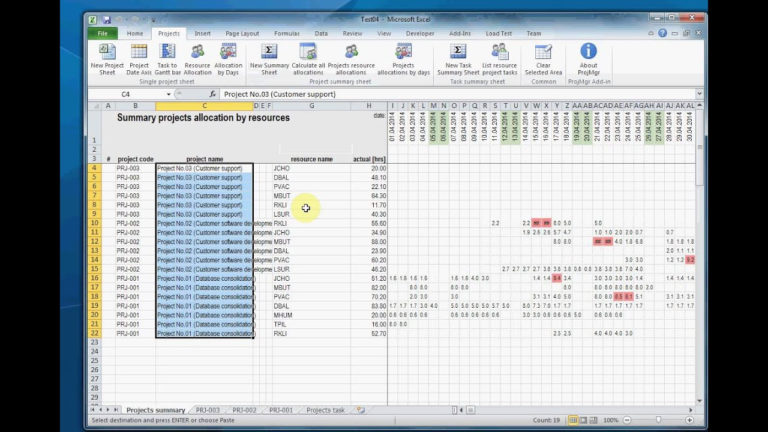Image resolution: width=768 pixels, height=432 pixels.
Task: Click Calculate all allocations icon
Action: (308, 58)
